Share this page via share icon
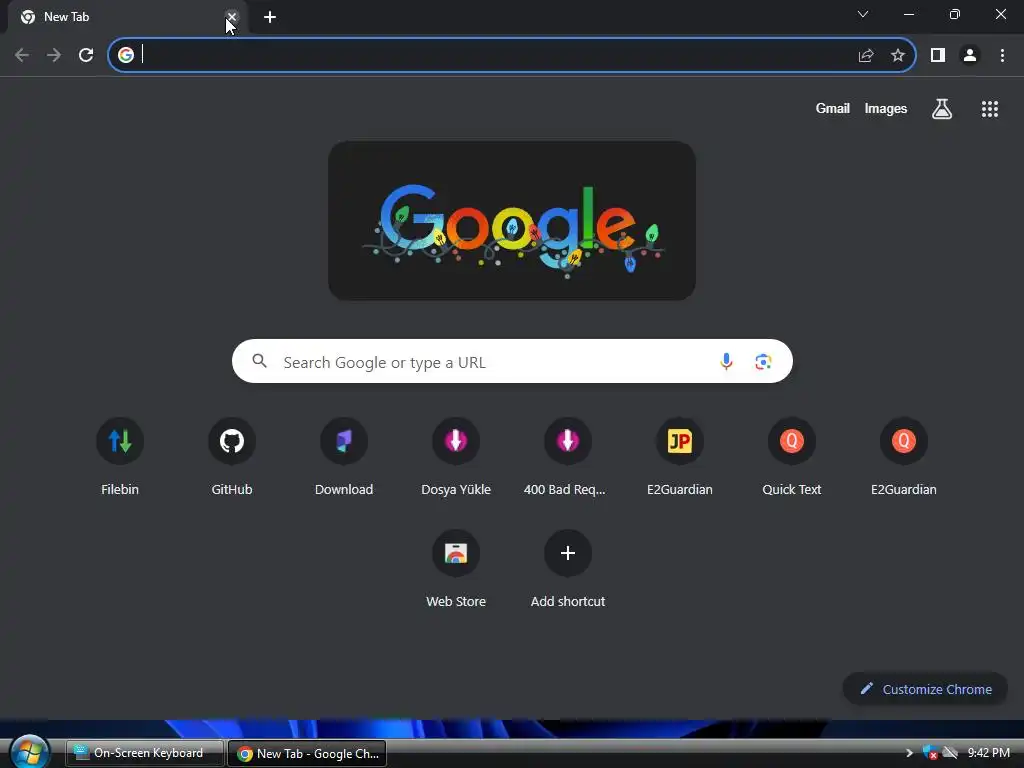The width and height of the screenshot is (1024, 768). point(866,56)
